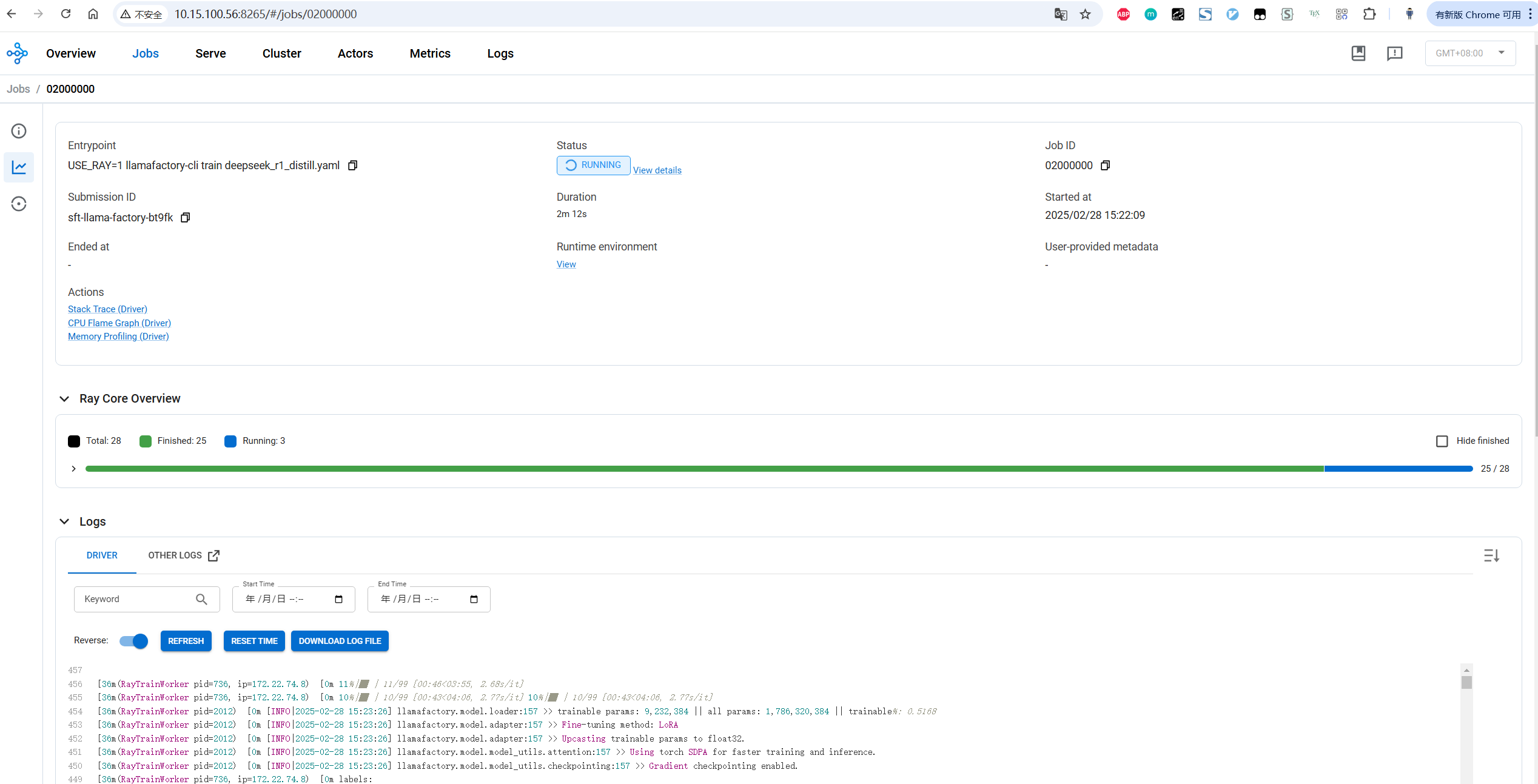The height and width of the screenshot is (784, 1538).
Task: Open the docs bookmark icon
Action: 1358,53
